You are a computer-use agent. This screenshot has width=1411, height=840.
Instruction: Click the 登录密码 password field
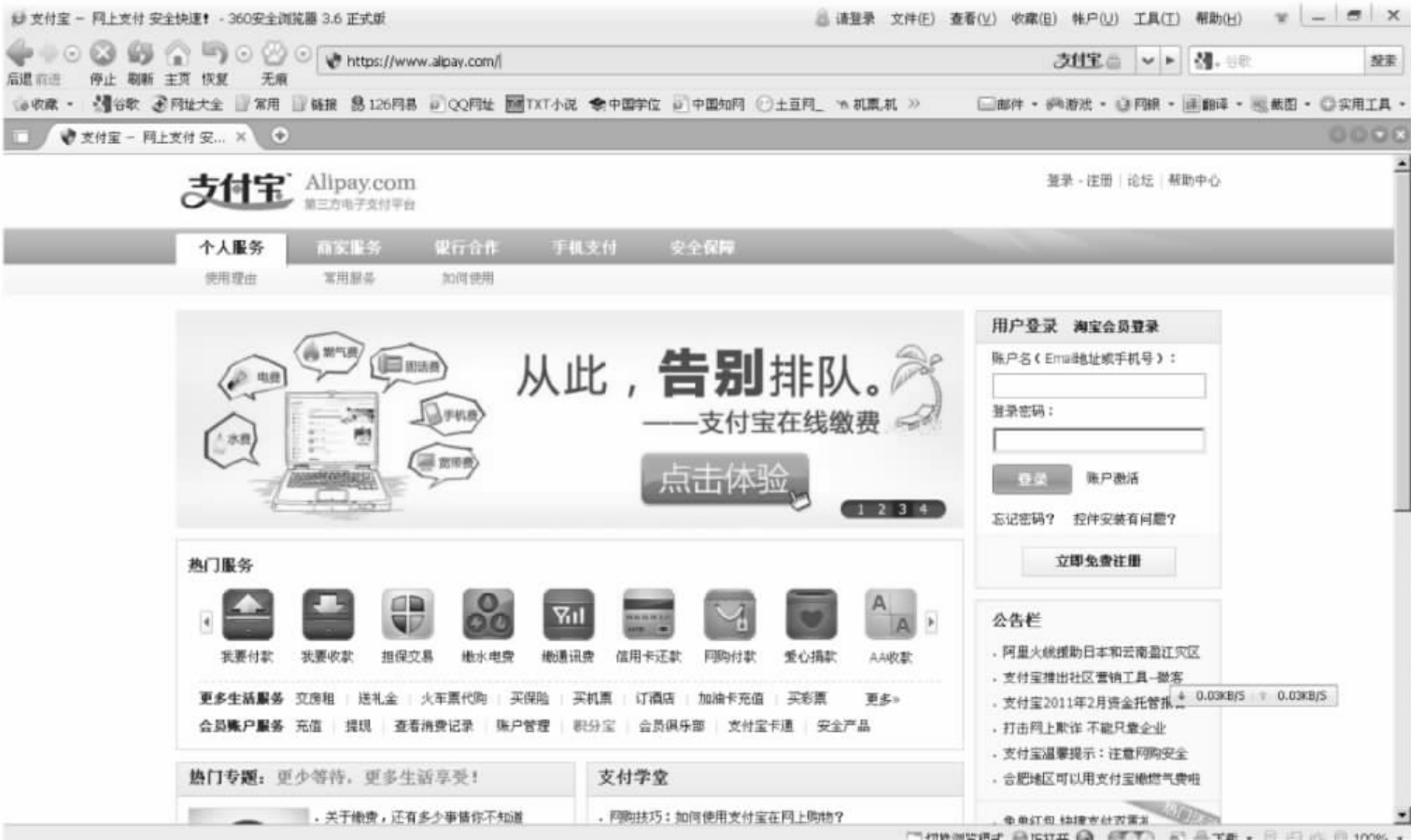click(x=1098, y=441)
